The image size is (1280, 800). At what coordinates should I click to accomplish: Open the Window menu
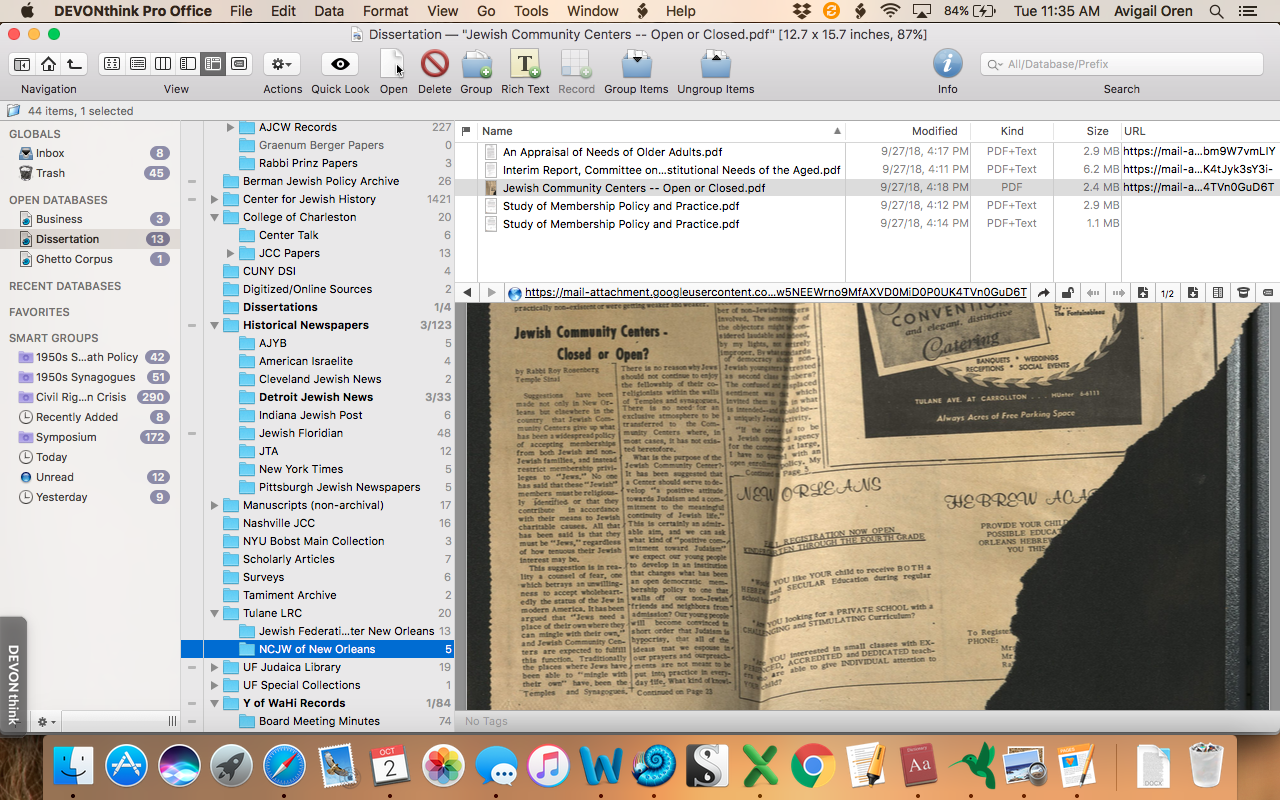[593, 11]
